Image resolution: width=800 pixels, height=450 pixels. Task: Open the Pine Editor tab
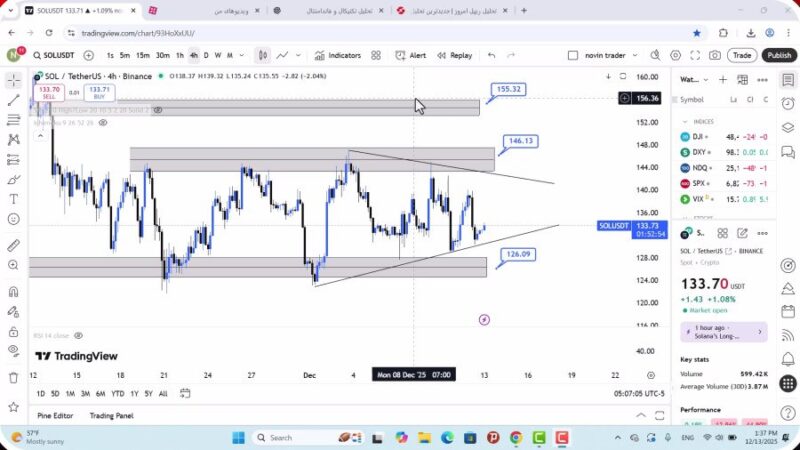[55, 415]
